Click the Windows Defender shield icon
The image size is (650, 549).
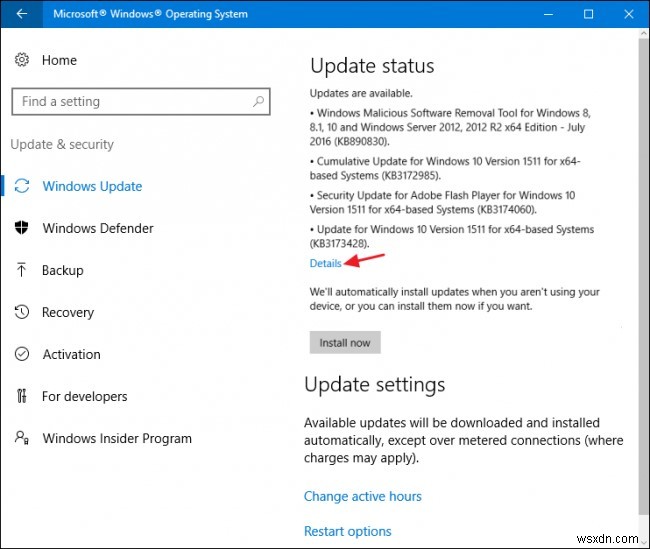point(22,228)
